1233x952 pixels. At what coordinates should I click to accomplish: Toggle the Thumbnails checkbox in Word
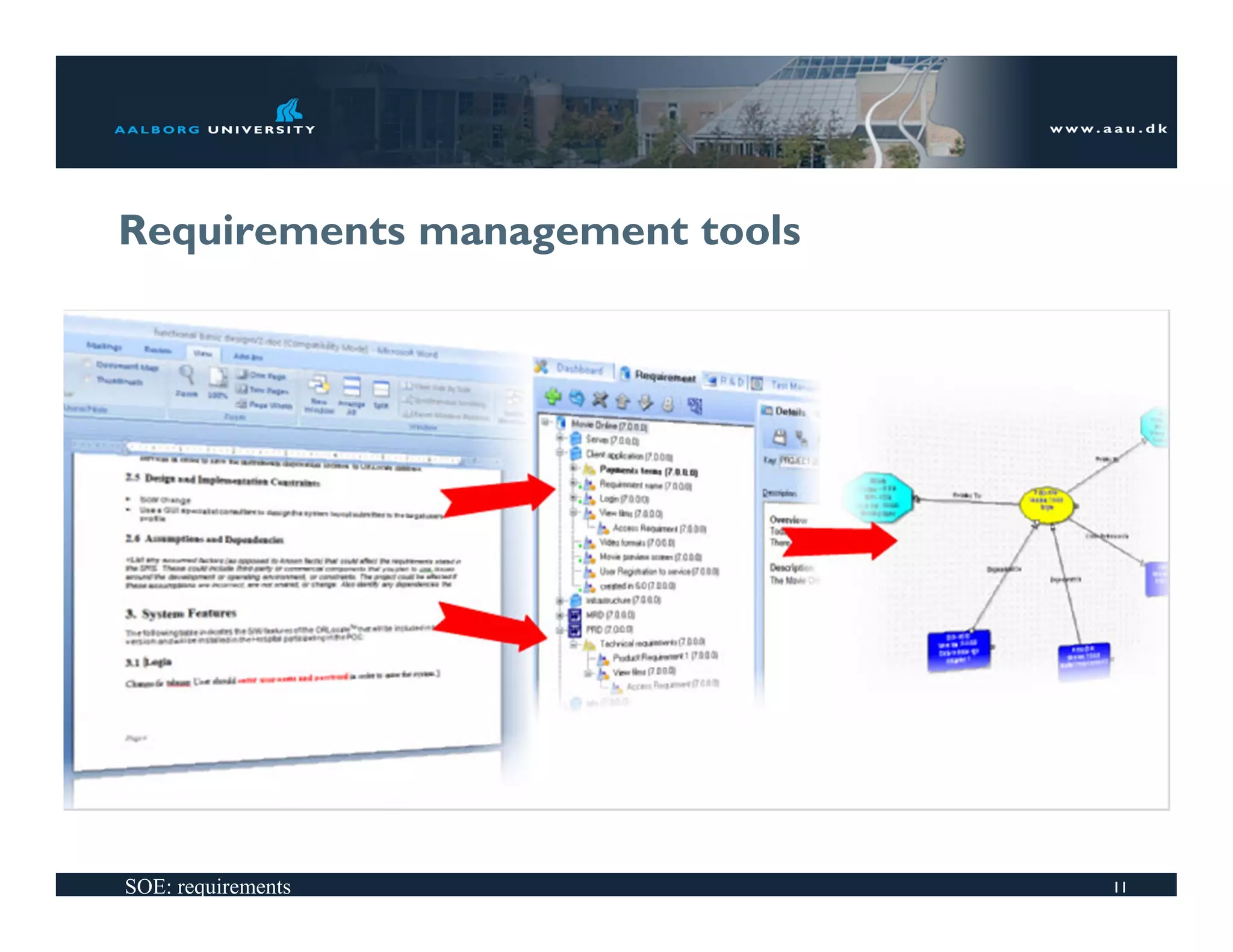(88, 379)
